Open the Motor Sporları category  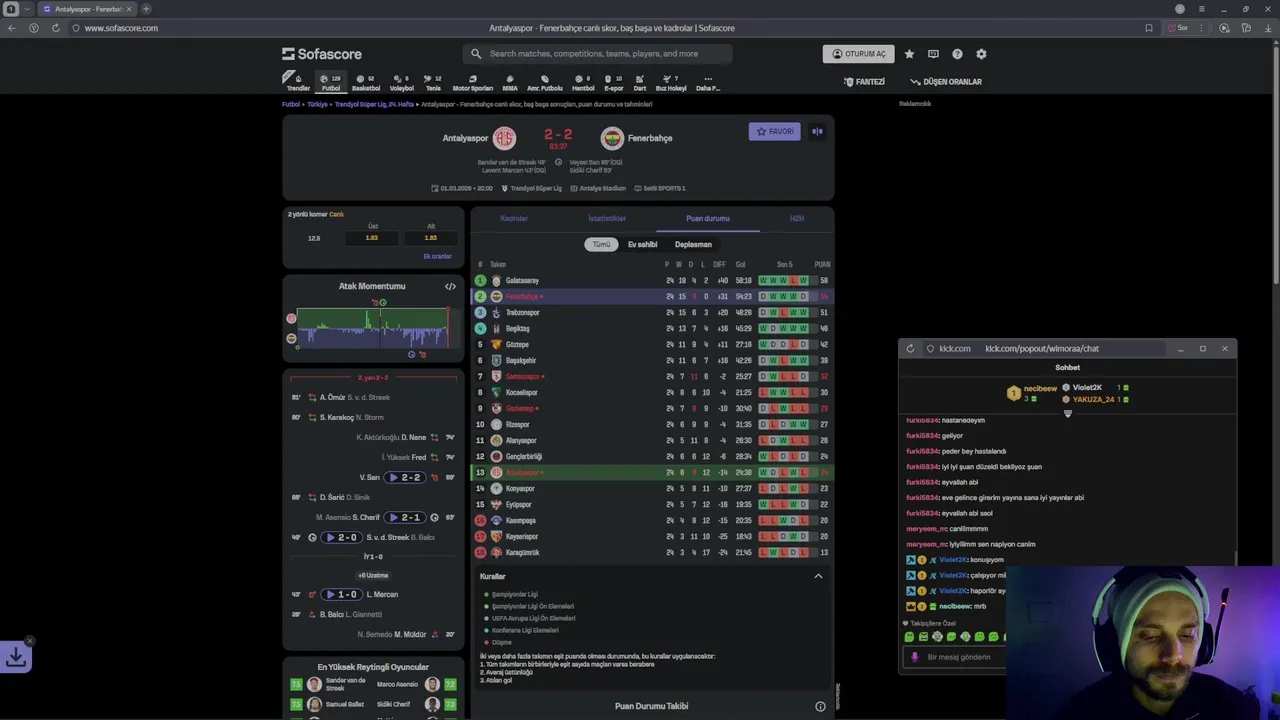(x=473, y=82)
